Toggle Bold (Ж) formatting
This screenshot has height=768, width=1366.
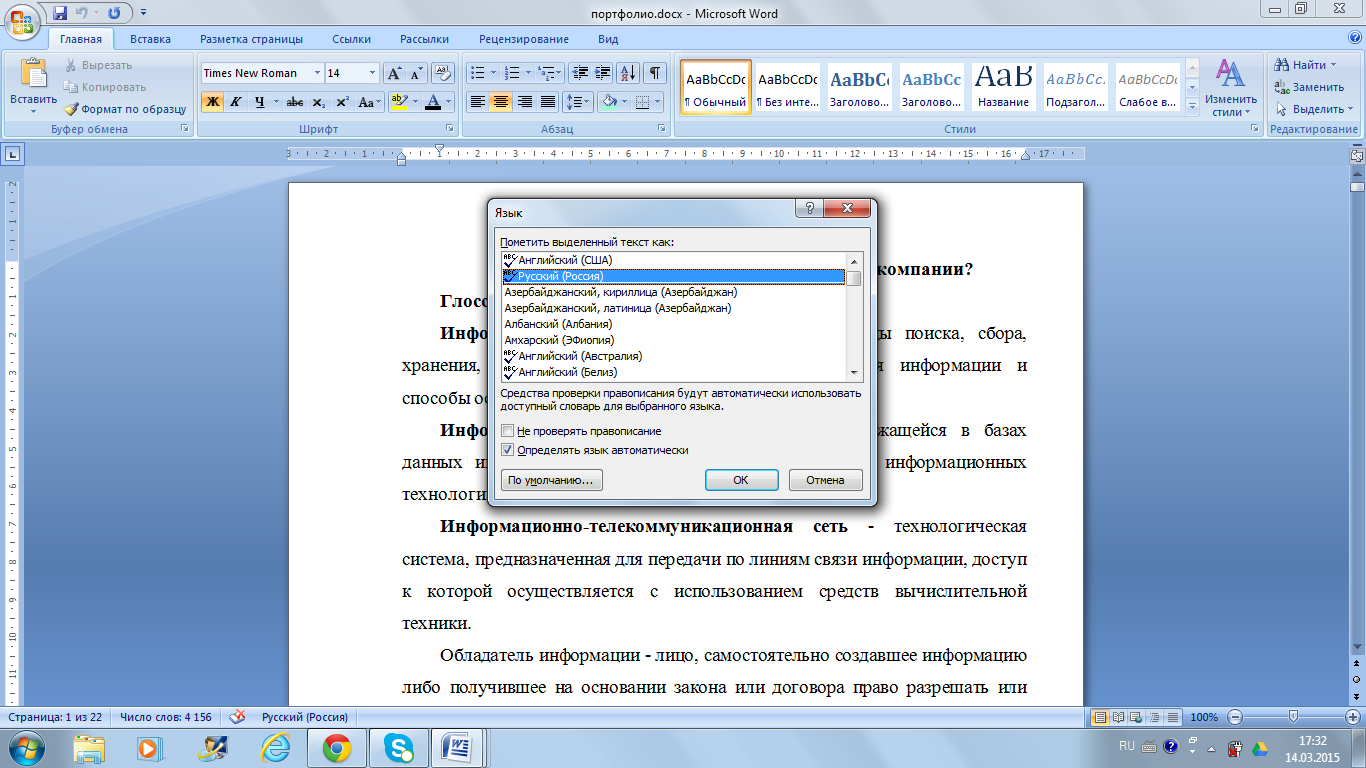point(212,102)
